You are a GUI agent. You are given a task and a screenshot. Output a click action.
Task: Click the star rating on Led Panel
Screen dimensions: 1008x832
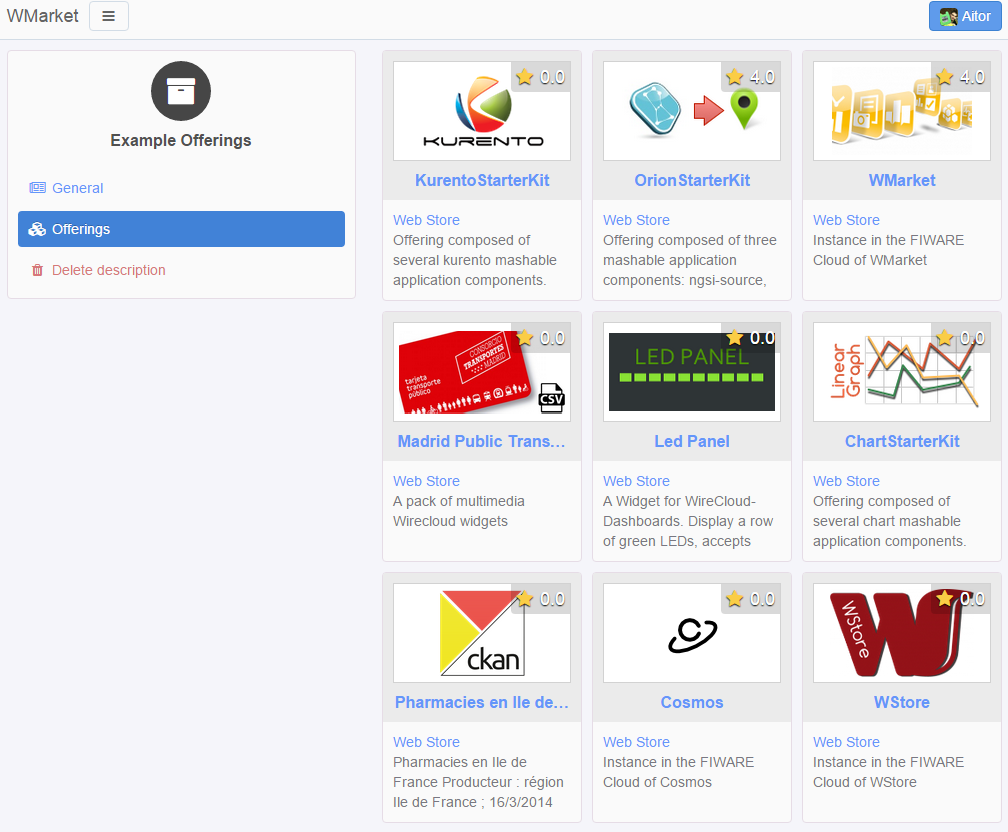coord(751,338)
